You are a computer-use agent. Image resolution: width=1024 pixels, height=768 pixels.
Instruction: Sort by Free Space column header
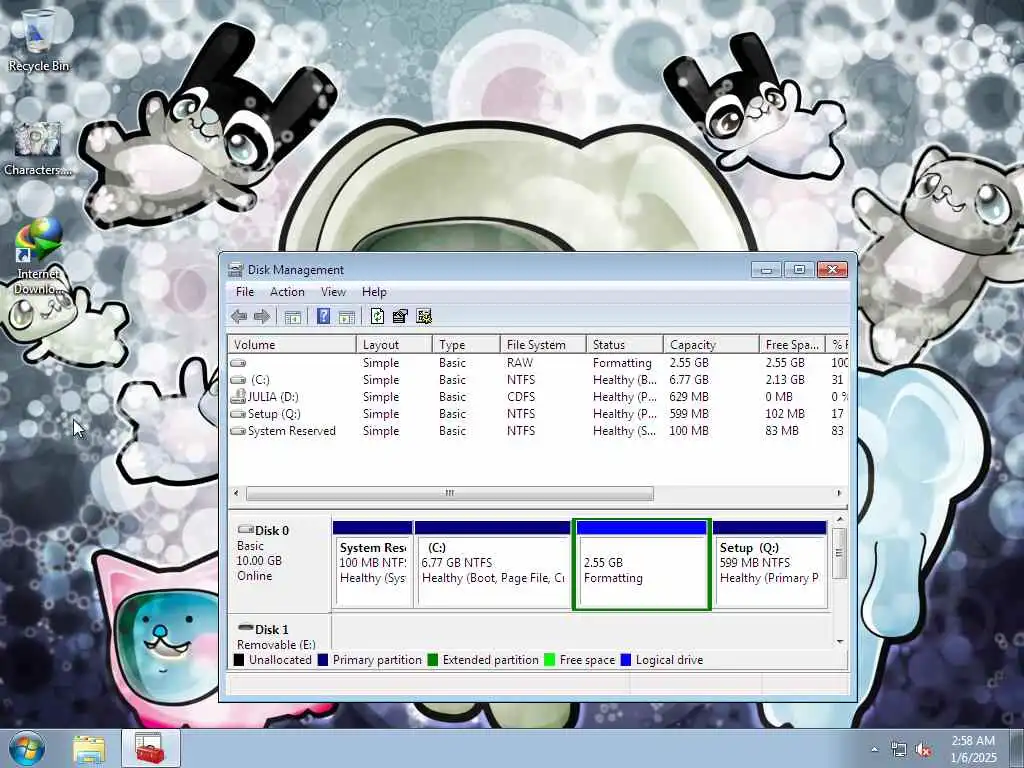792,344
